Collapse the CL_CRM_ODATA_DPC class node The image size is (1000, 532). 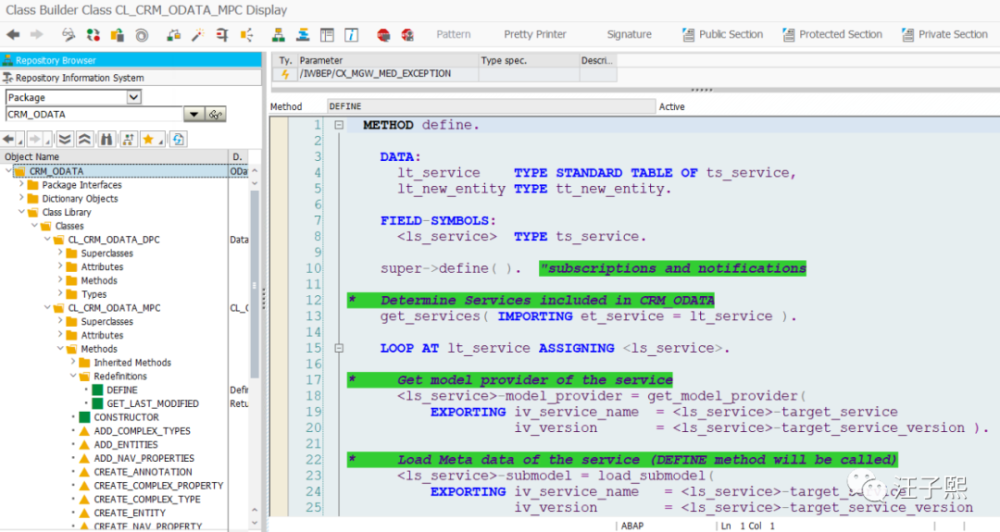coord(47,240)
